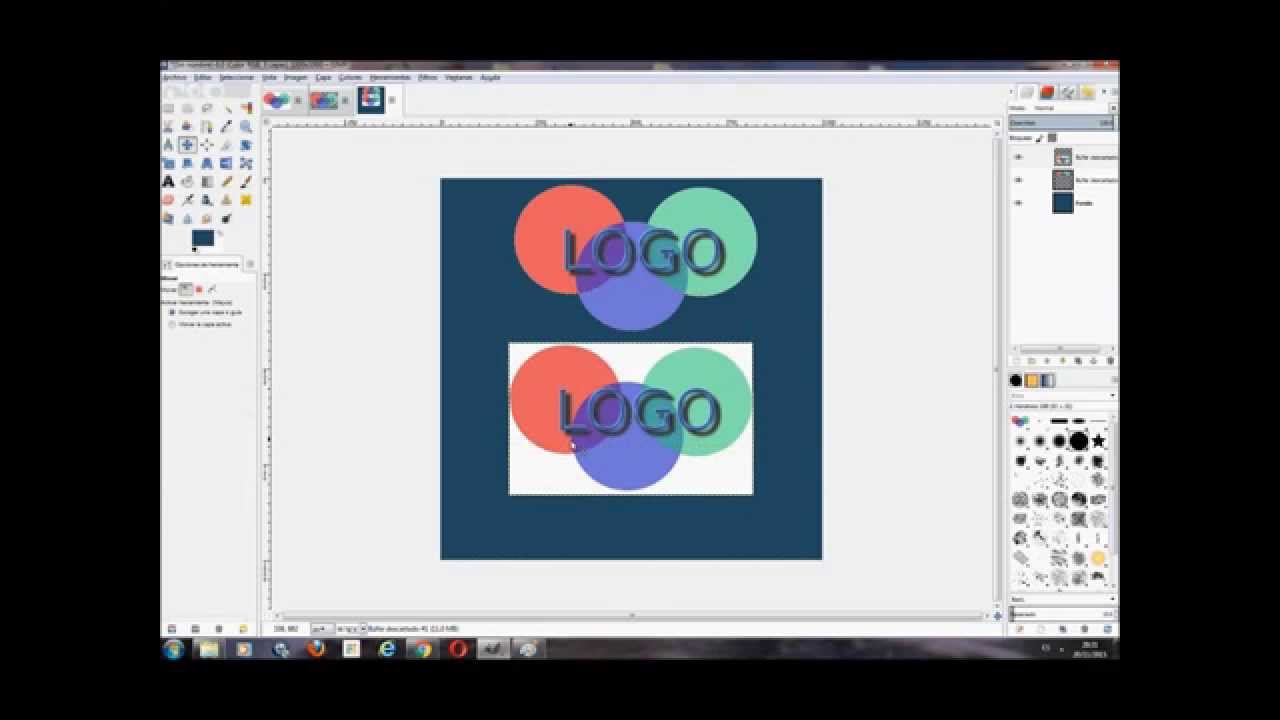
Task: Open the Editar menu
Action: [x=203, y=77]
